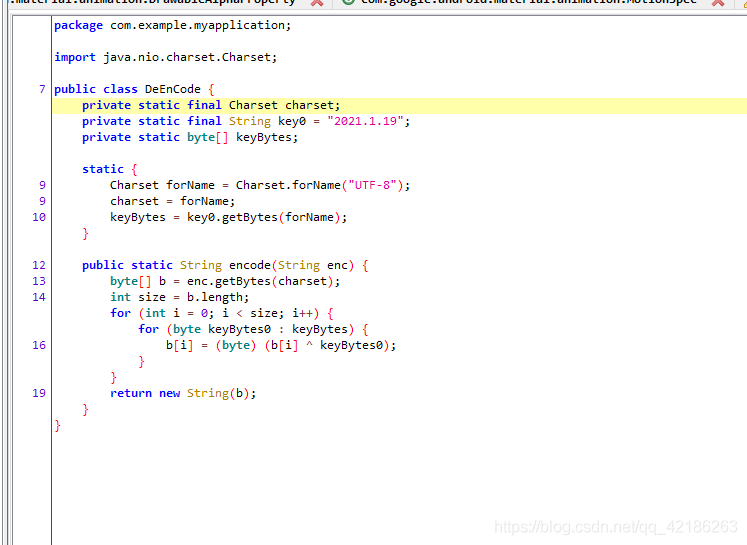The image size is (747, 545).
Task: Click the string literal "2021.1.19"
Action: pos(365,121)
